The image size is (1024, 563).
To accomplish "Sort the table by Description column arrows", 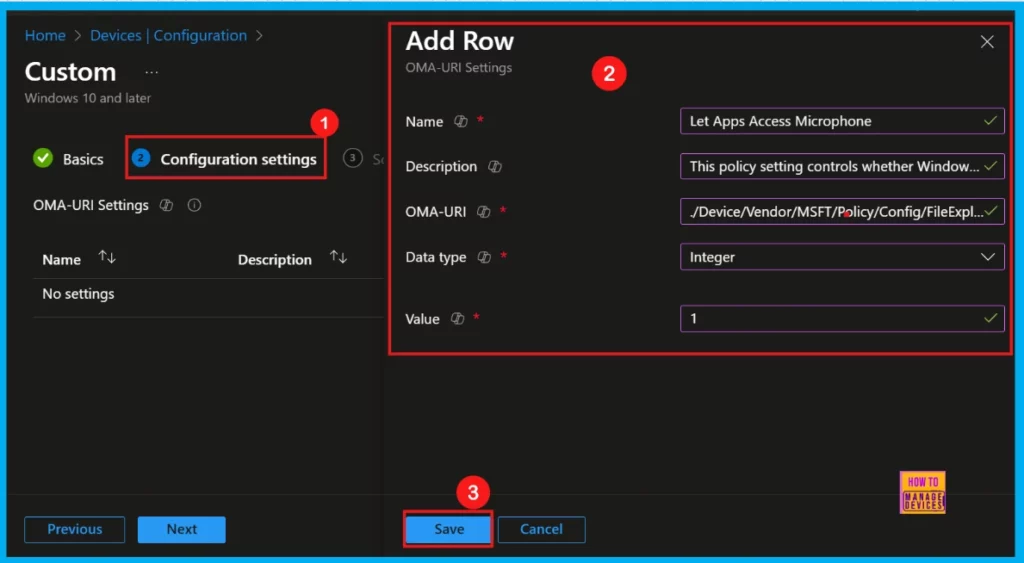I will (338, 257).
